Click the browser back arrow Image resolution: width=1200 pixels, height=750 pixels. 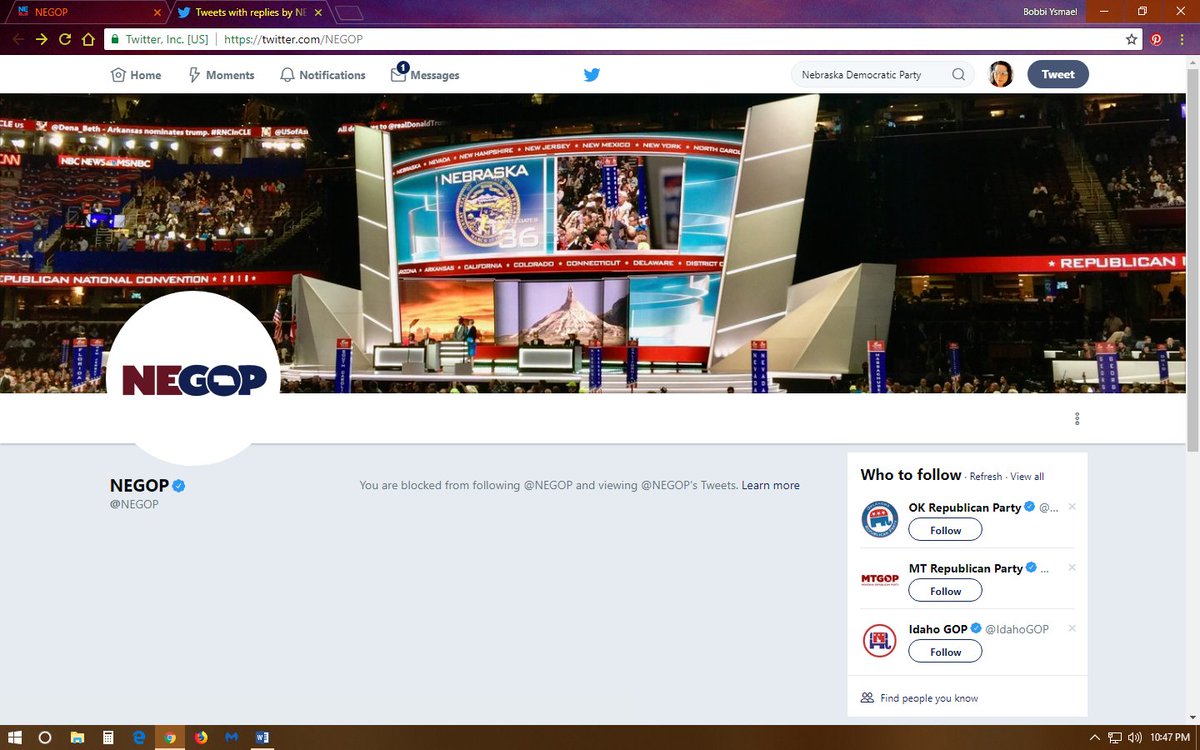pyautogui.click(x=17, y=39)
